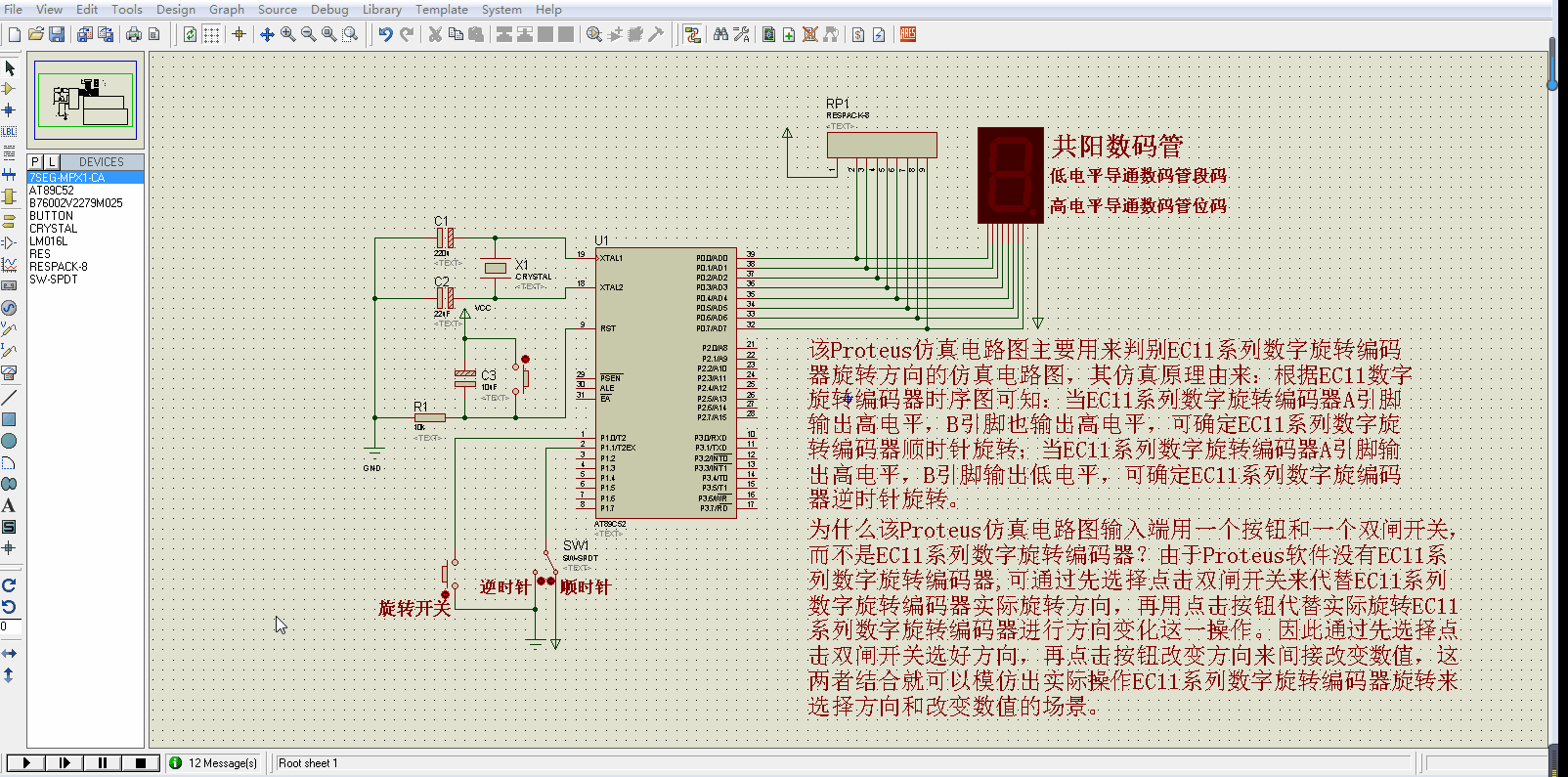Select AT89C52 in the devices list

click(51, 191)
